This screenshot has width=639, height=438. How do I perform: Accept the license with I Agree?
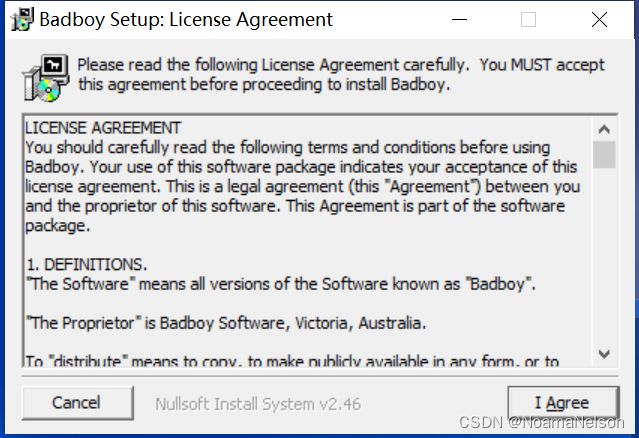(563, 403)
